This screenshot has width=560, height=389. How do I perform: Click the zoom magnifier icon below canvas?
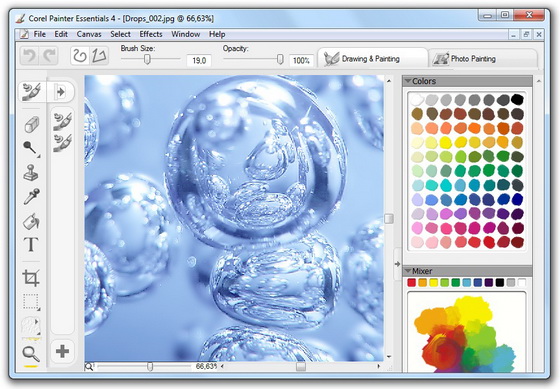pyautogui.click(x=89, y=366)
